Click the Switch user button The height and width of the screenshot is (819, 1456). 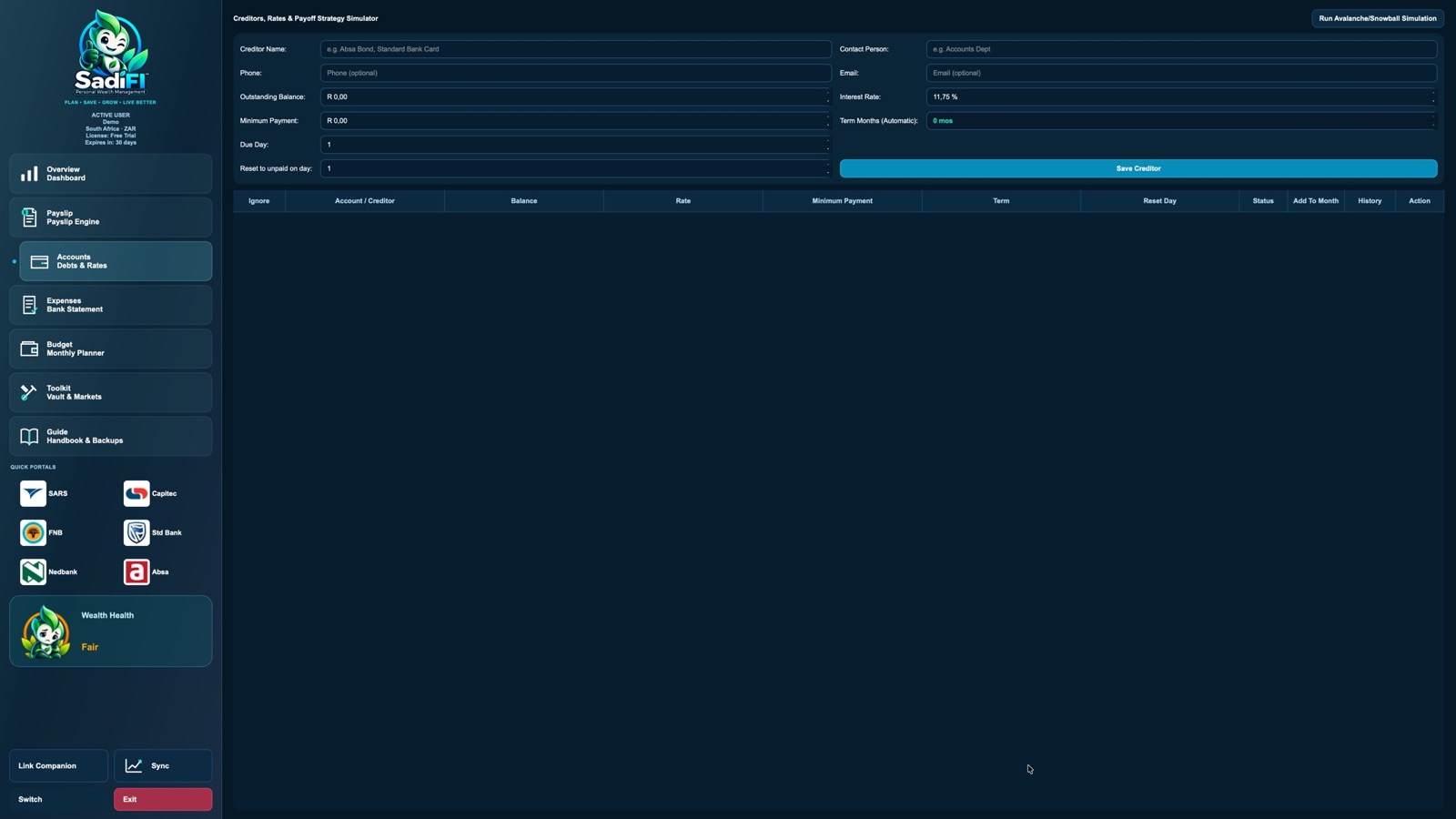[x=59, y=799]
